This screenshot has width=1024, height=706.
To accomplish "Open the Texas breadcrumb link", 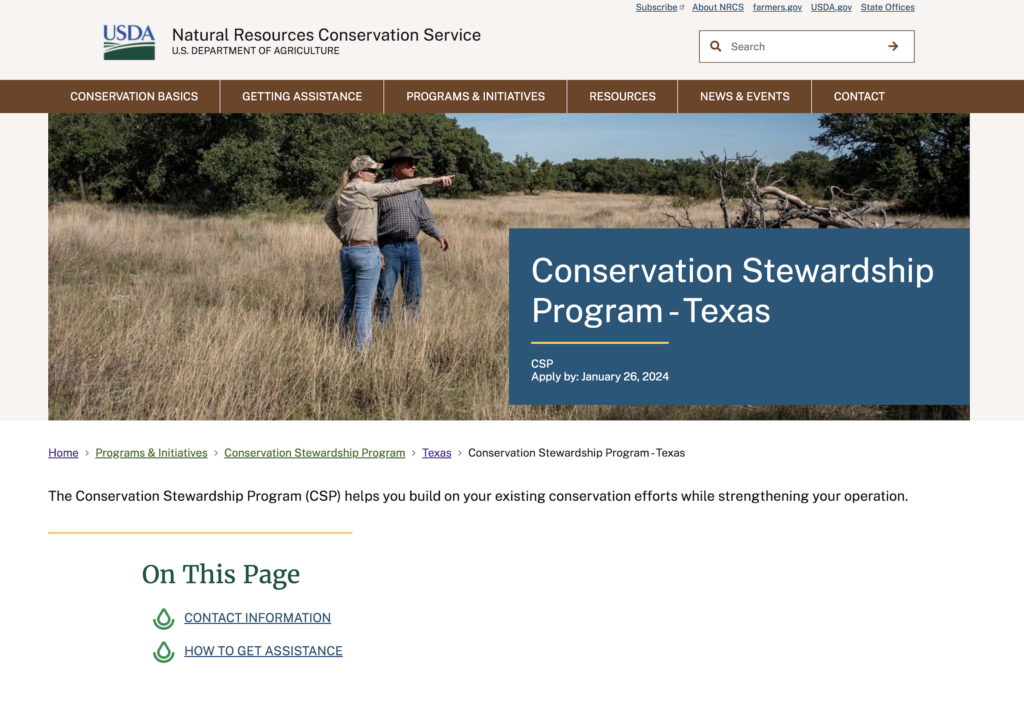I will click(x=437, y=452).
